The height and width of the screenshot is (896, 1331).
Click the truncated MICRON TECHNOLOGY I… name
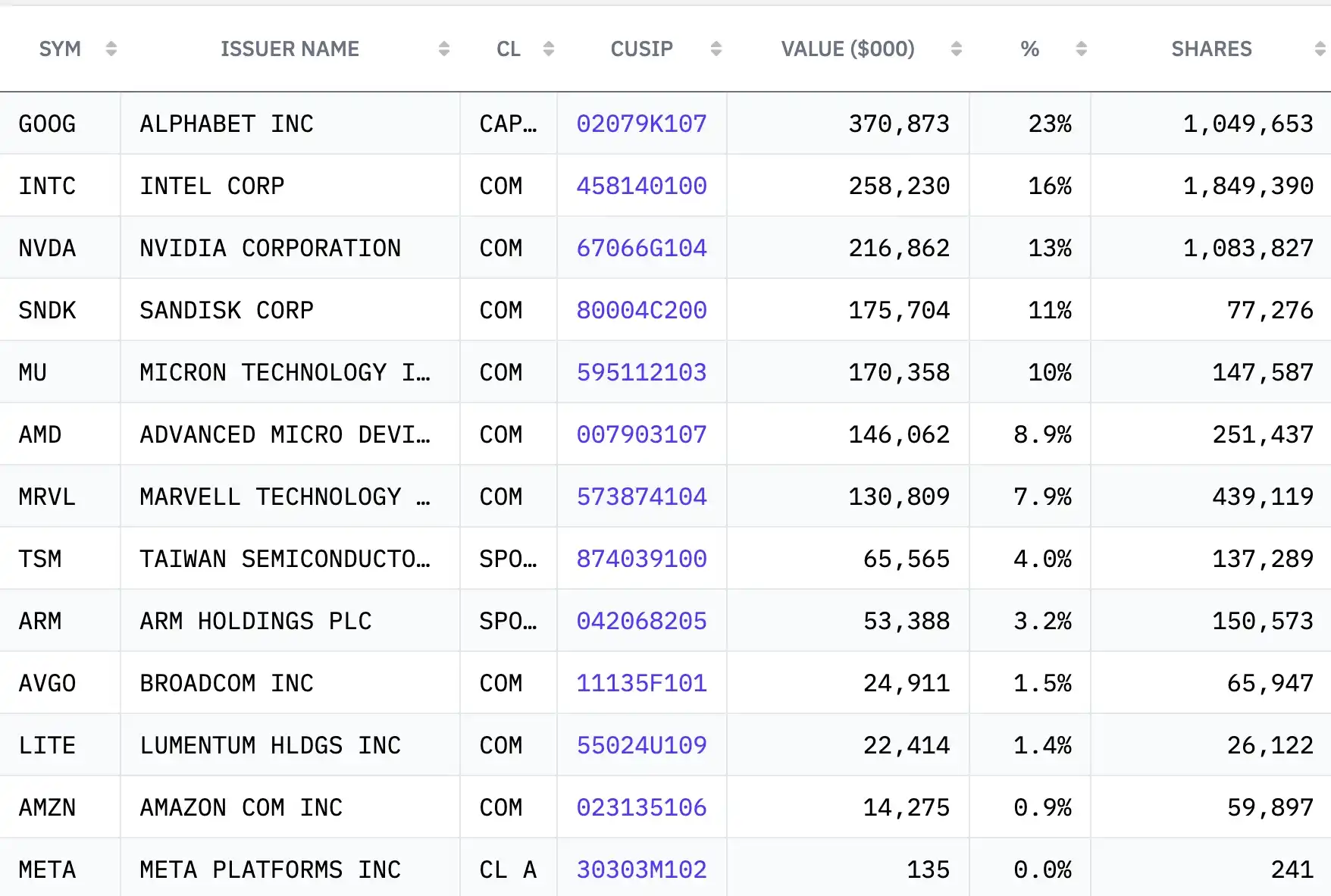tap(285, 372)
